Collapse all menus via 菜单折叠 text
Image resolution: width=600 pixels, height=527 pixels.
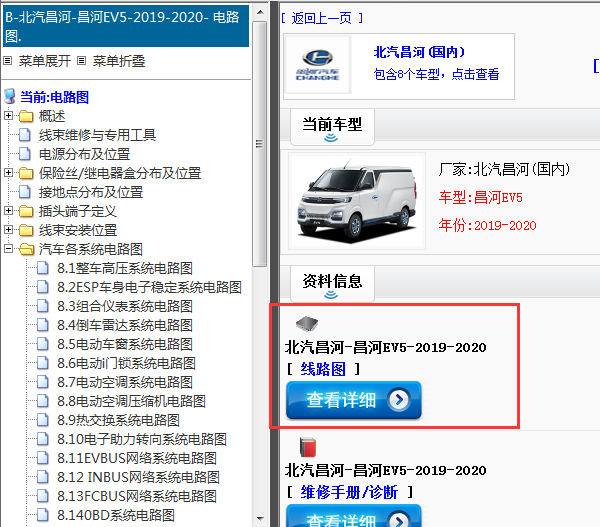[x=119, y=61]
